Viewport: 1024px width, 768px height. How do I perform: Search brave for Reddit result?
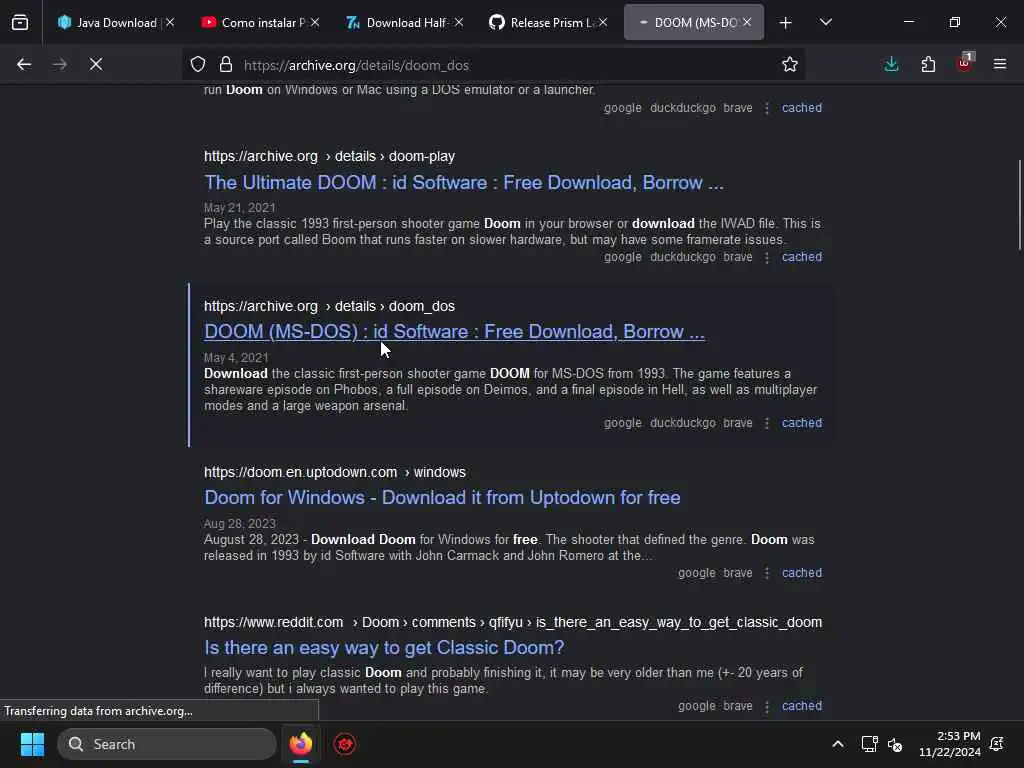(738, 706)
